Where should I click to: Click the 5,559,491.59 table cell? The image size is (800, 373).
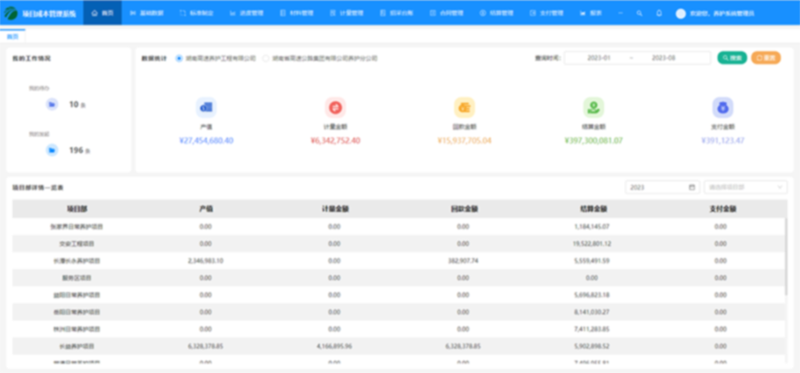point(592,261)
